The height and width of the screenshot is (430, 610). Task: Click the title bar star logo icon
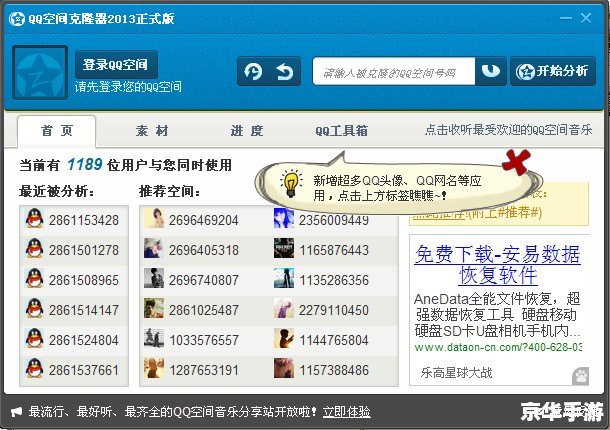tap(17, 18)
